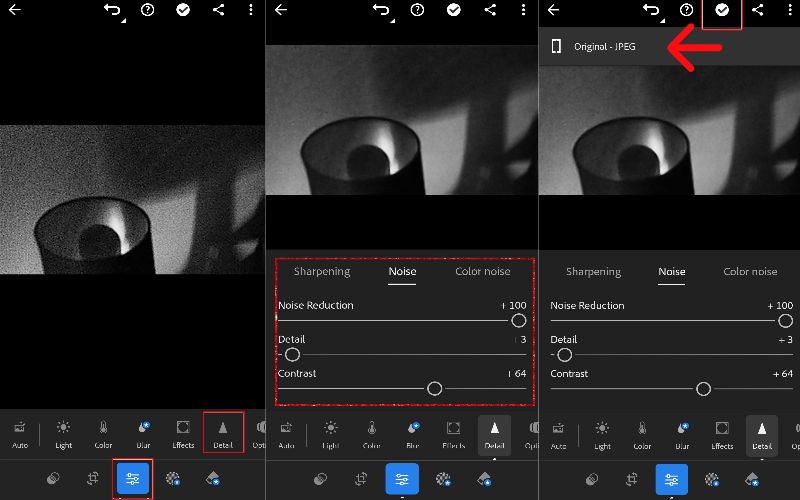Tap the back arrow in the third screenshot

pos(553,9)
